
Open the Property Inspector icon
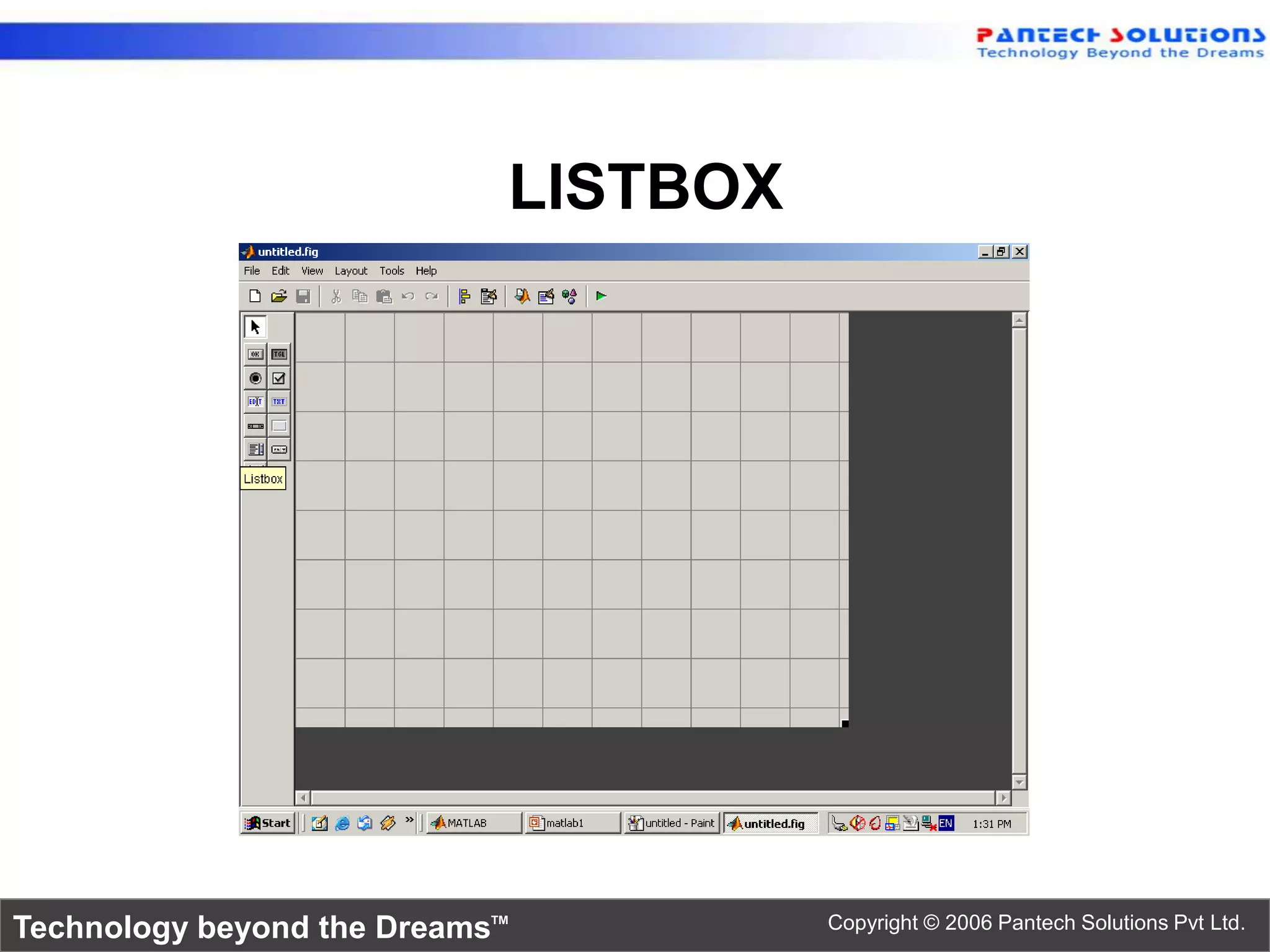click(x=546, y=296)
